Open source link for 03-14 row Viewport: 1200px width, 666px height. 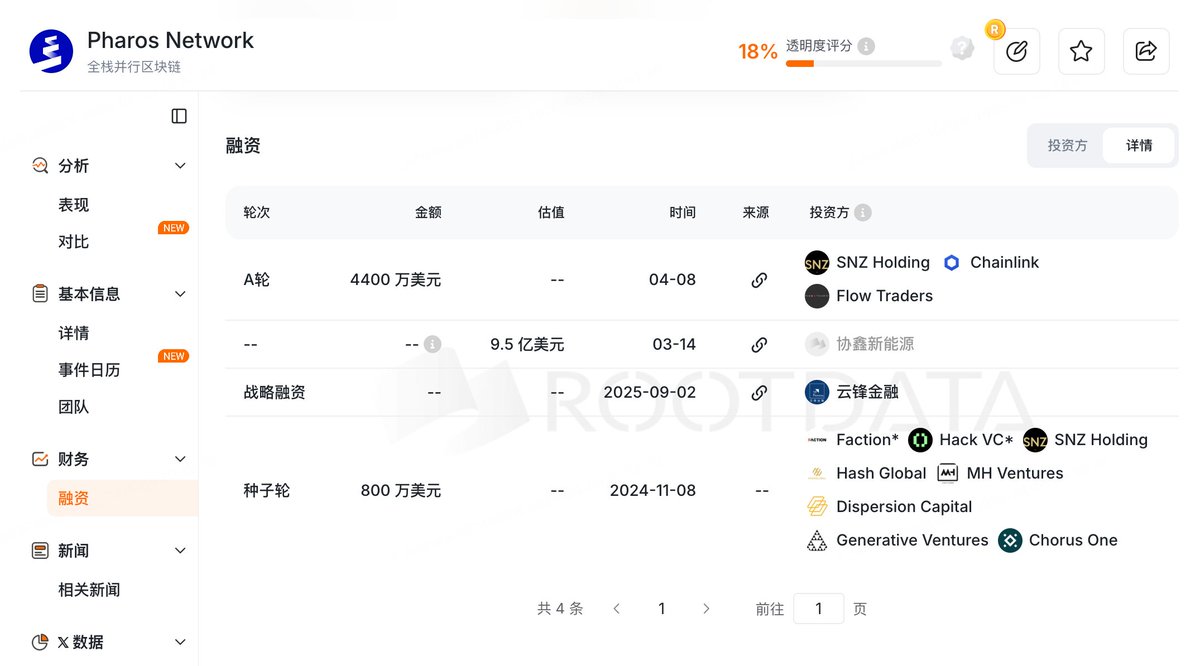(x=759, y=345)
